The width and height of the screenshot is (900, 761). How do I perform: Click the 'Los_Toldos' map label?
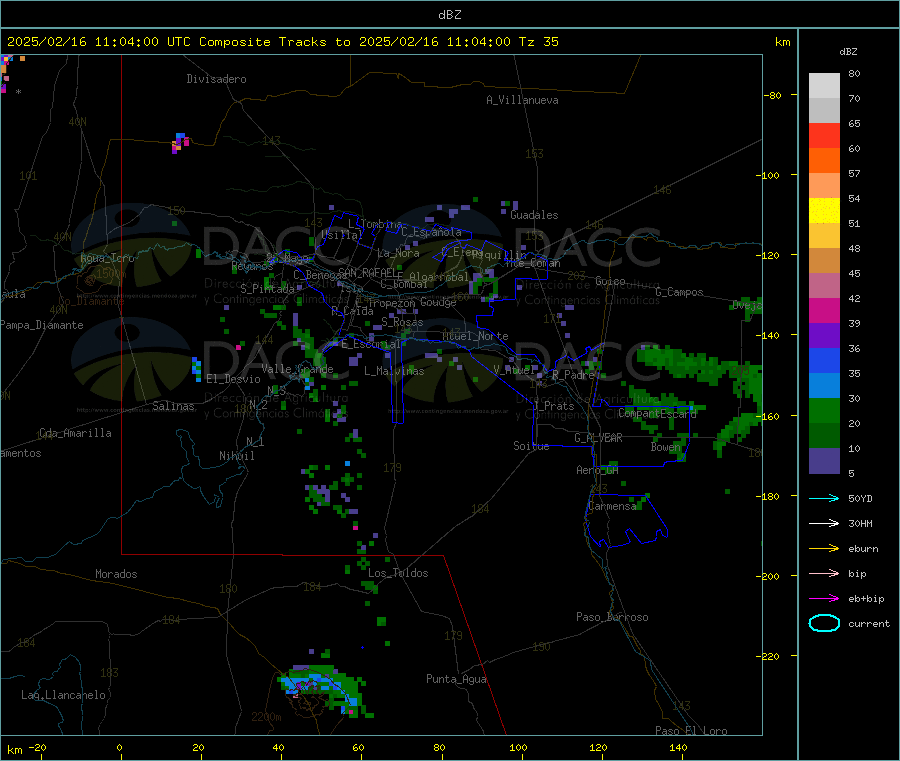(398, 573)
